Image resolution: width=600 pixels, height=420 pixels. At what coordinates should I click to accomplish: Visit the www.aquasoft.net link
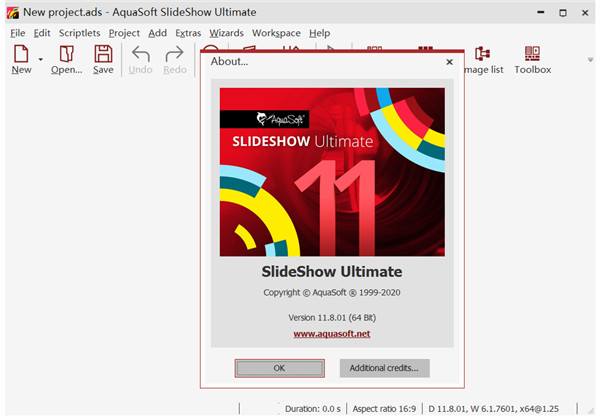332,334
